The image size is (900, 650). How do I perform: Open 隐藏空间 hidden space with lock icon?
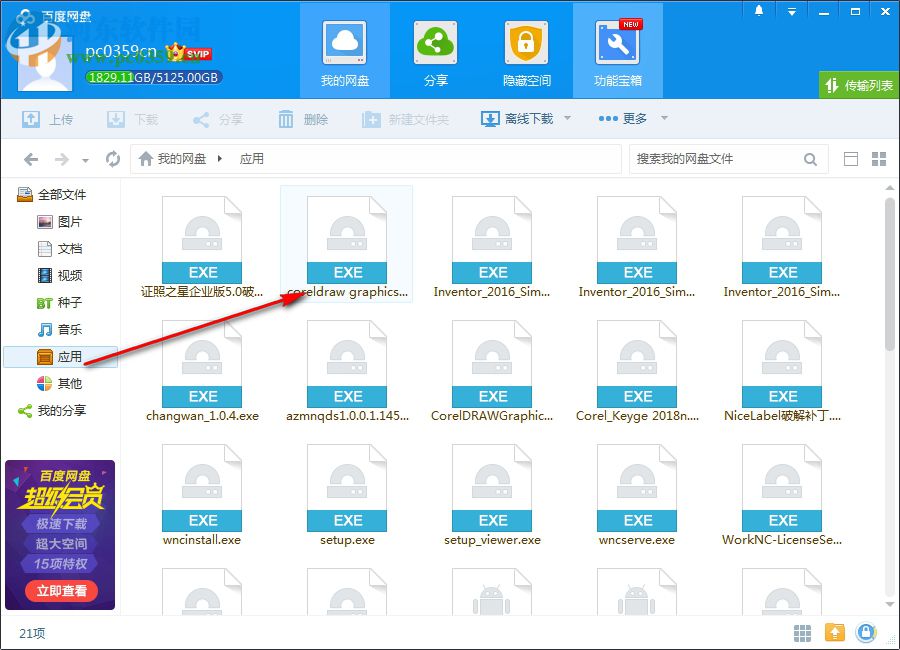(526, 42)
